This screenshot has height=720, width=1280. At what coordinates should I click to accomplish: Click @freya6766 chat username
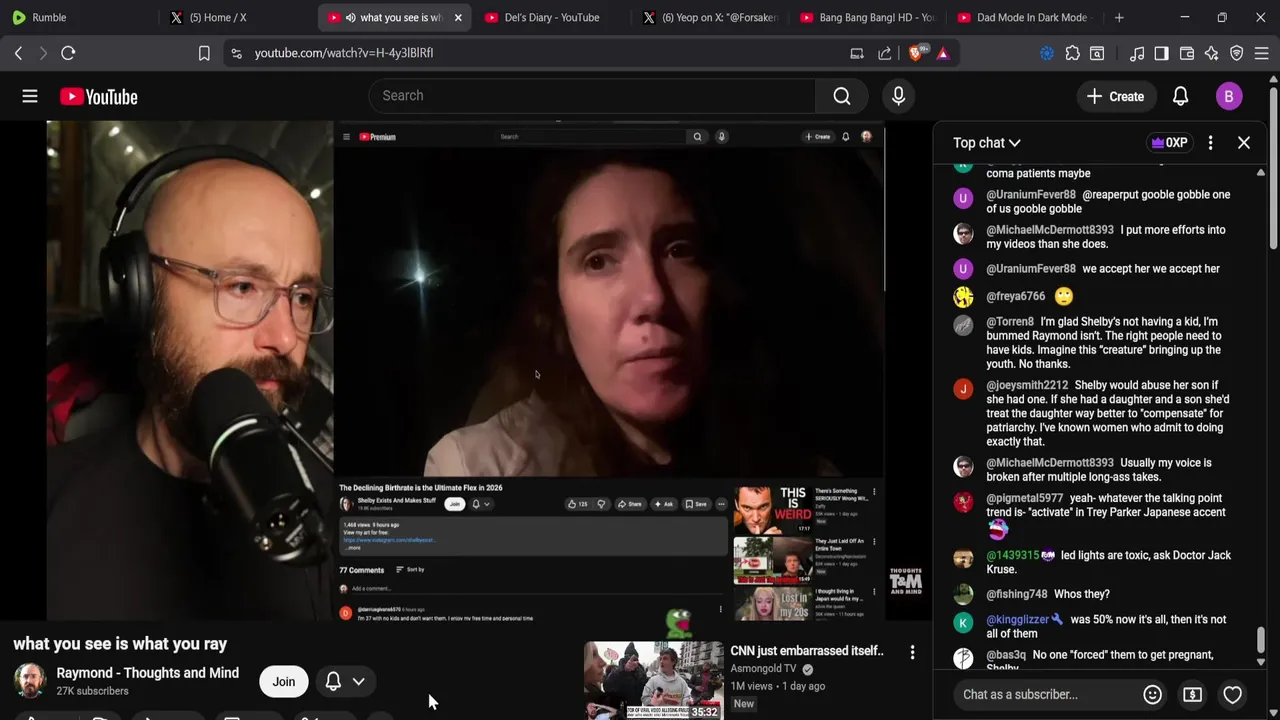click(x=1016, y=296)
